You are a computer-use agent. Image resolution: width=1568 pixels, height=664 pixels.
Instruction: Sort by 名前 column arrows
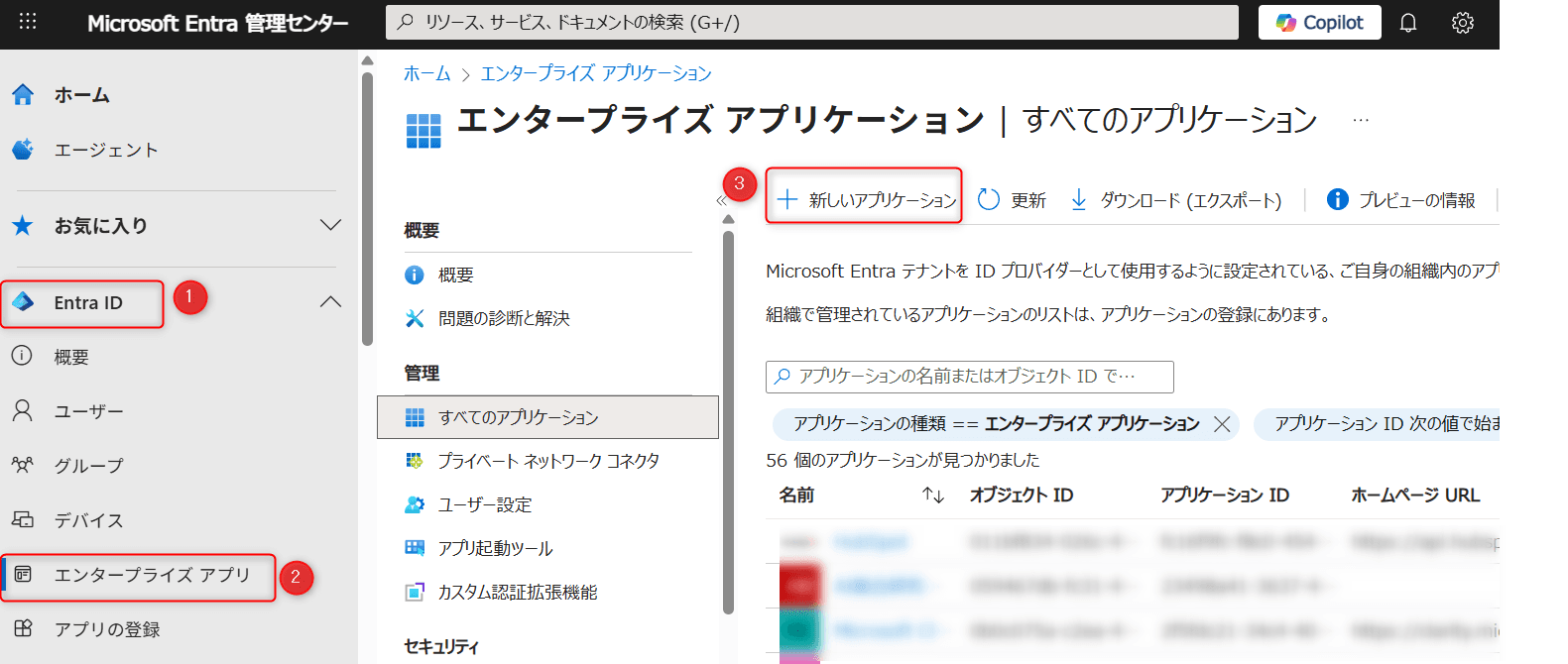pos(932,495)
